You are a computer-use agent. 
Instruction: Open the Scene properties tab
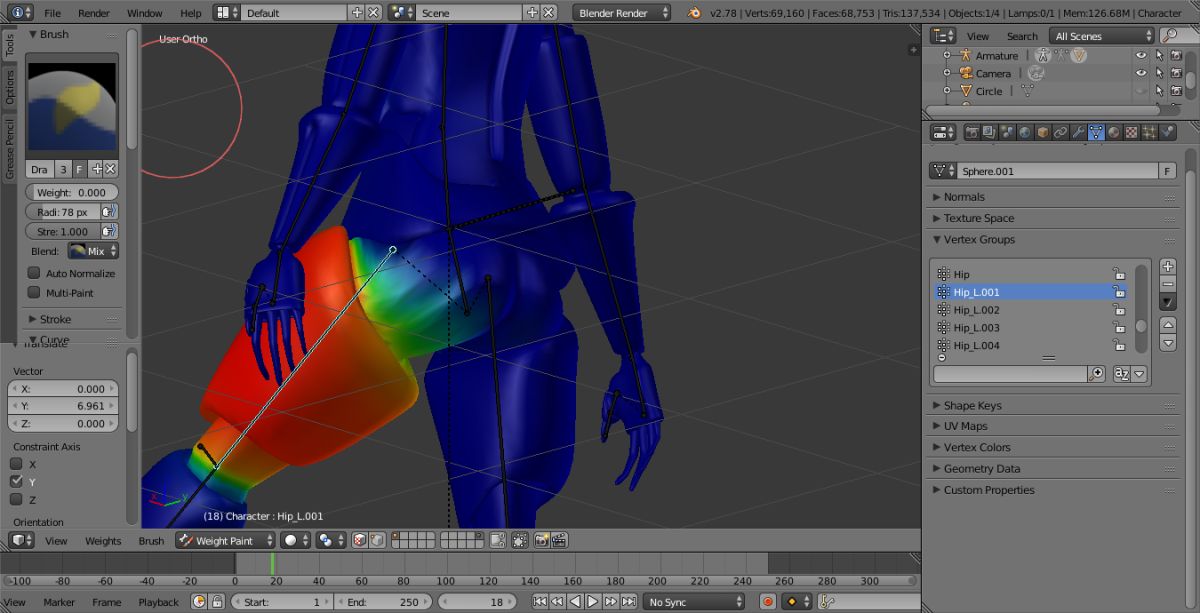click(x=1008, y=132)
